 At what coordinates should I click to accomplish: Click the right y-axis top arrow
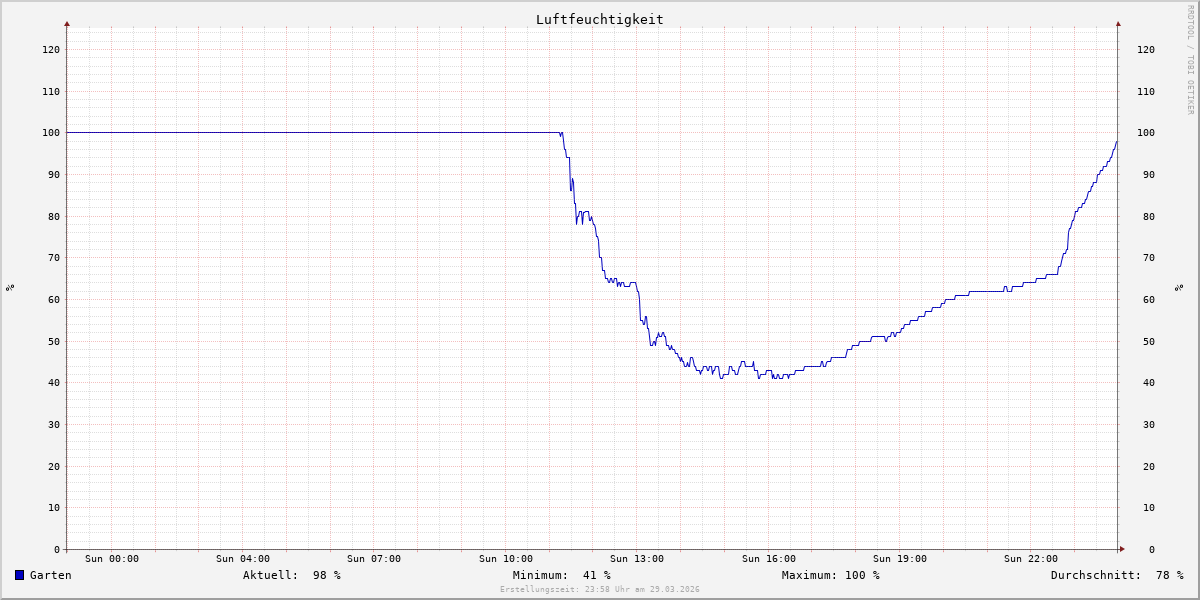pyautogui.click(x=1118, y=23)
